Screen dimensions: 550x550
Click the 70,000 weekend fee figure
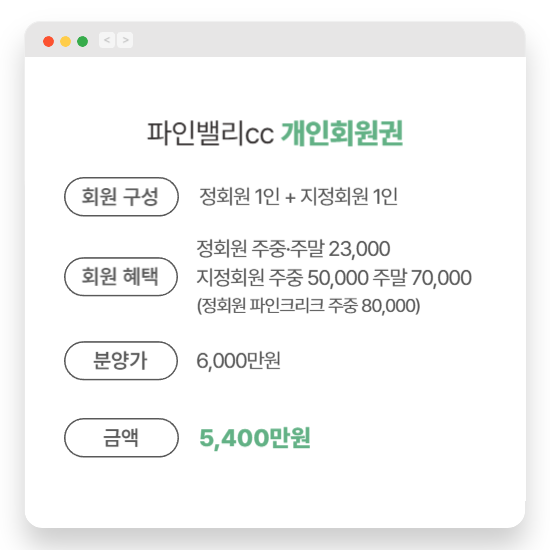441,278
